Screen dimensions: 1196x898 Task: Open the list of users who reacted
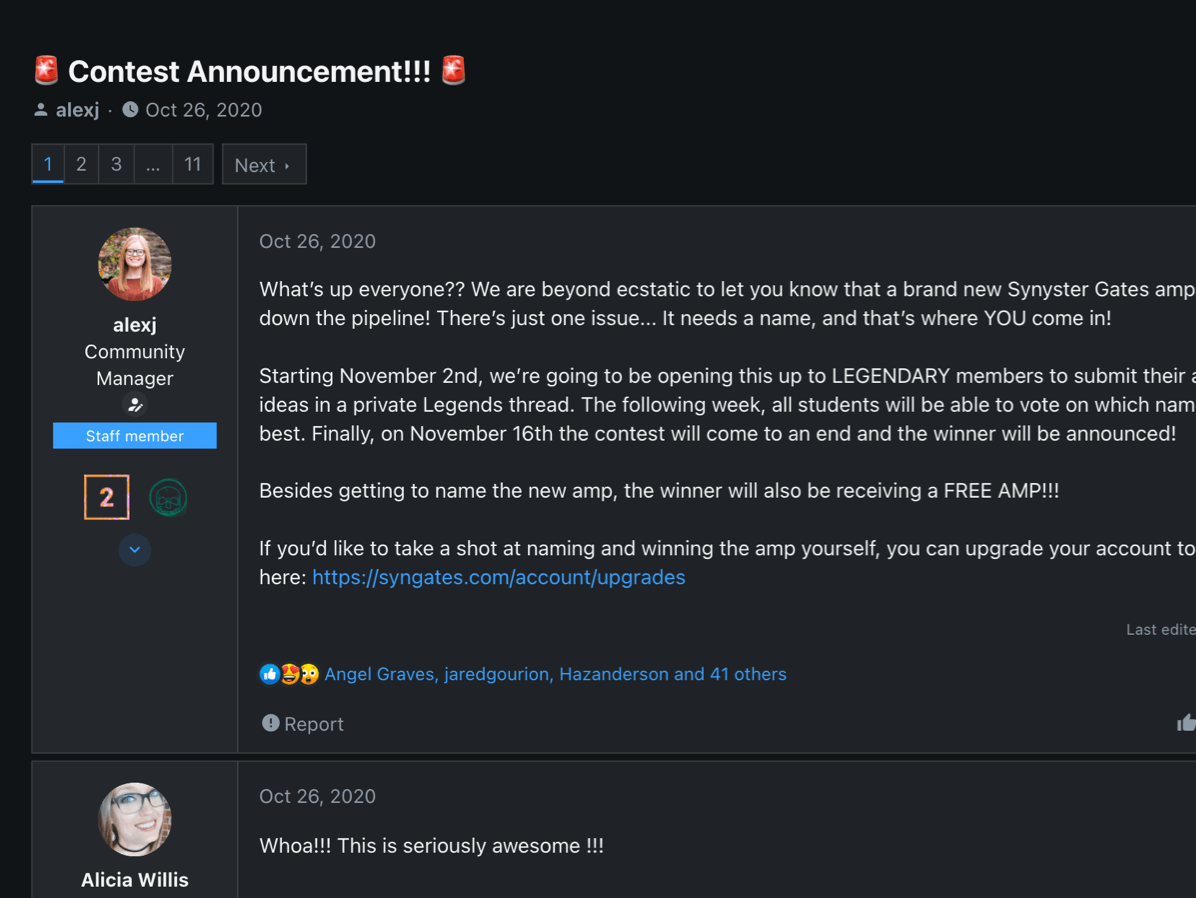pos(555,674)
